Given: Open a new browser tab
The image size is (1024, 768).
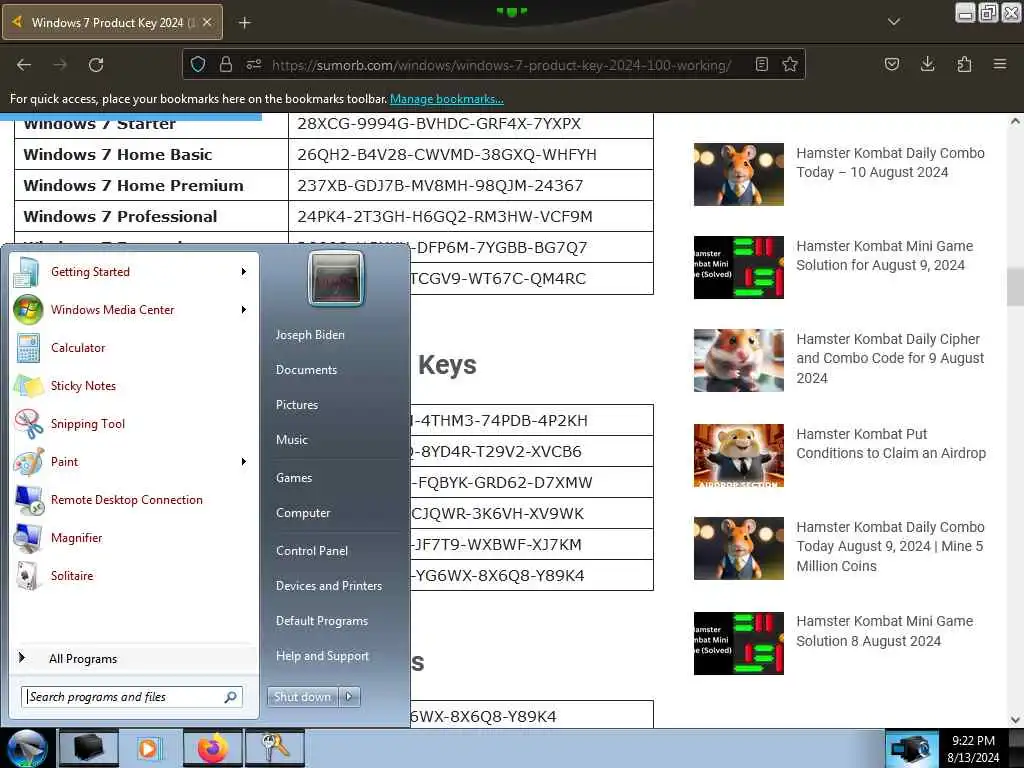Looking at the screenshot, I should pyautogui.click(x=244, y=23).
